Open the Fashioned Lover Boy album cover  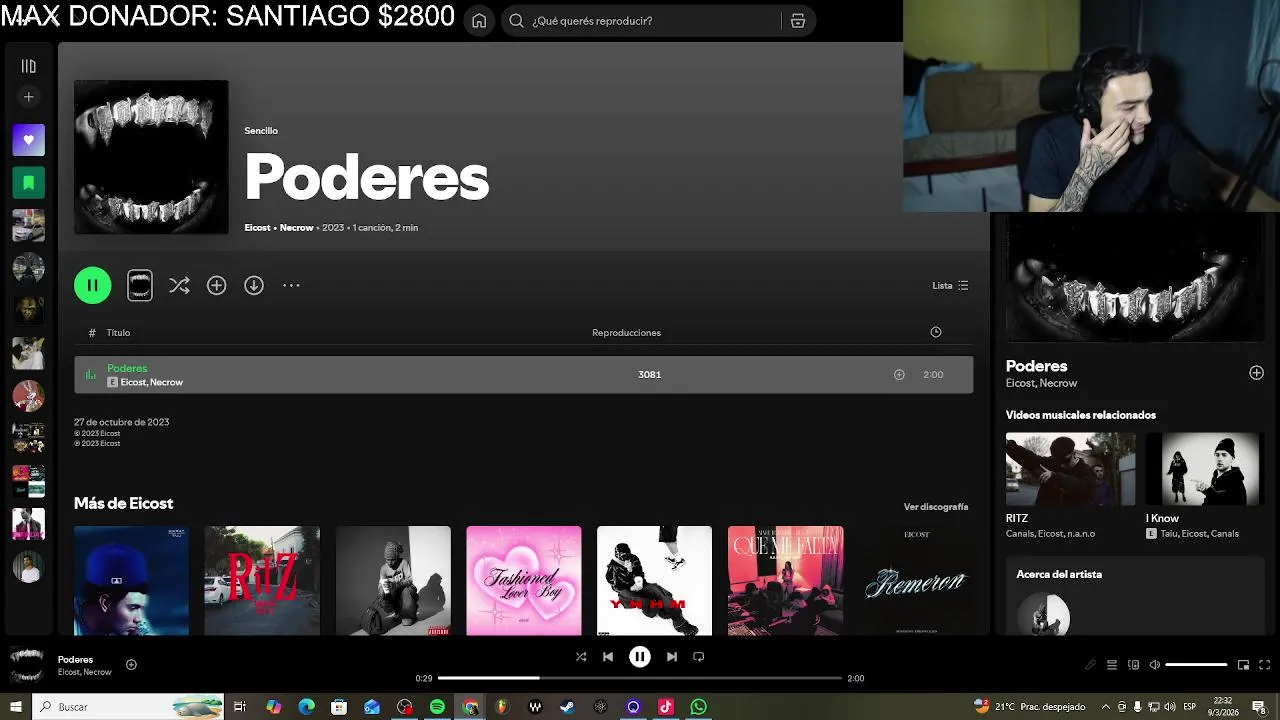tap(523, 581)
